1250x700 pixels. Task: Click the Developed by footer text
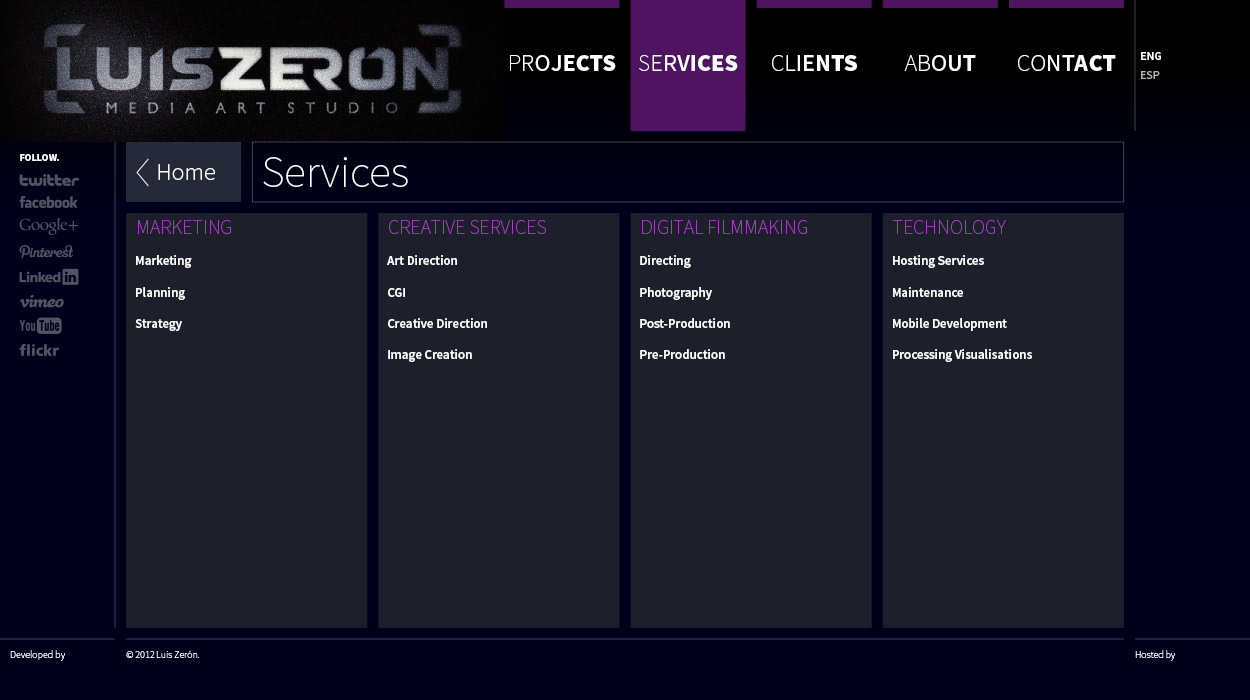tap(38, 655)
